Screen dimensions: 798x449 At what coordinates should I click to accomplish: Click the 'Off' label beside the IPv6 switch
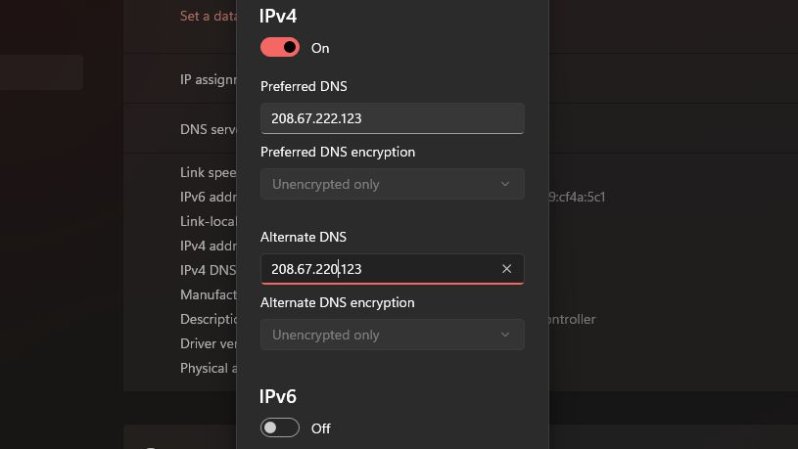pyautogui.click(x=321, y=428)
